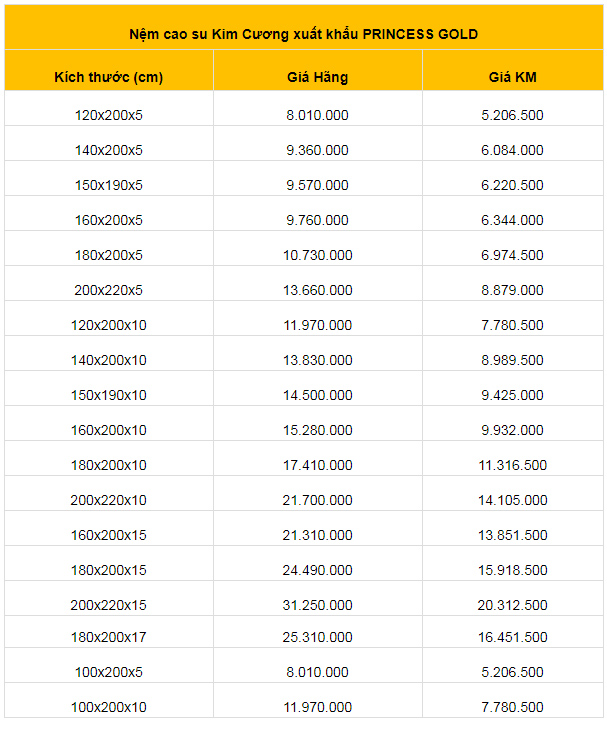Image resolution: width=607 pixels, height=729 pixels.
Task: Click the 9.932.000 promo price
Action: tap(512, 430)
